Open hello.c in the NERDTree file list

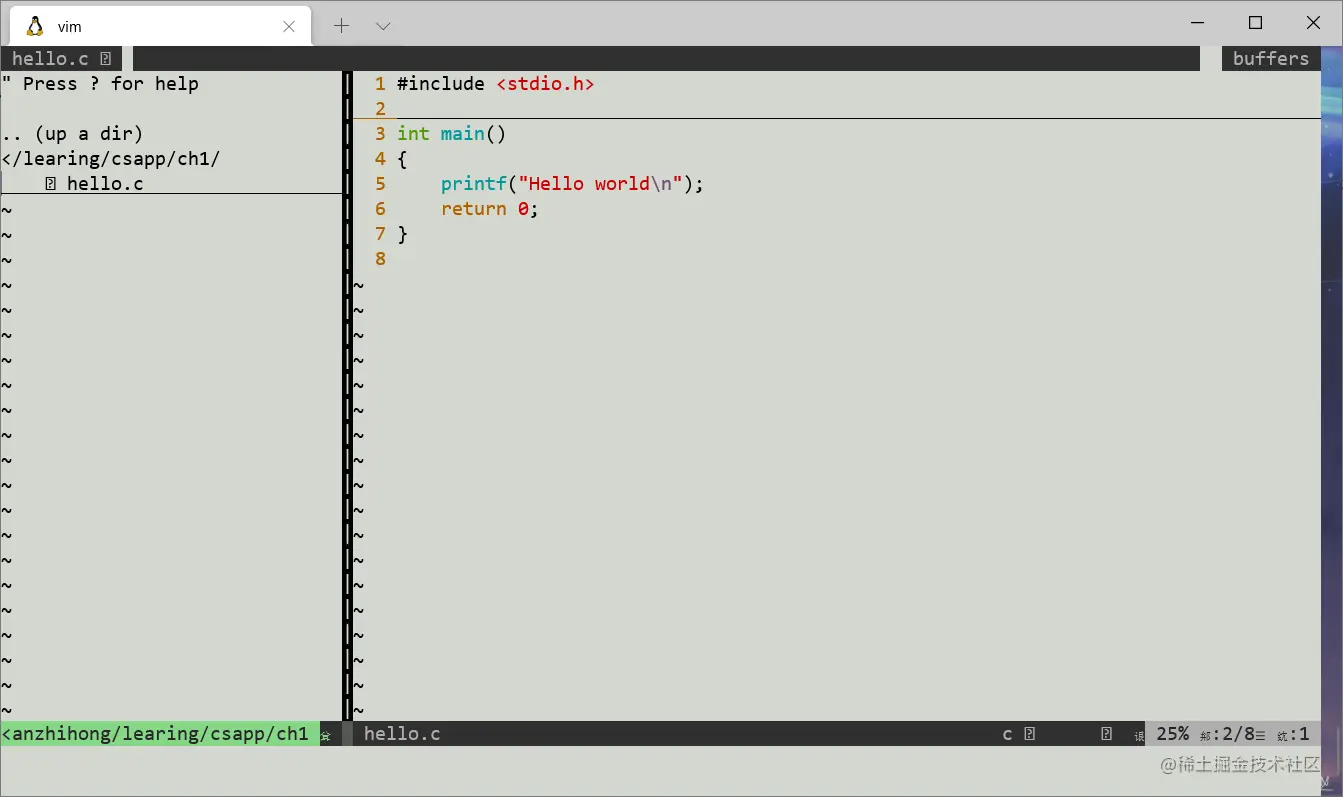(x=105, y=184)
